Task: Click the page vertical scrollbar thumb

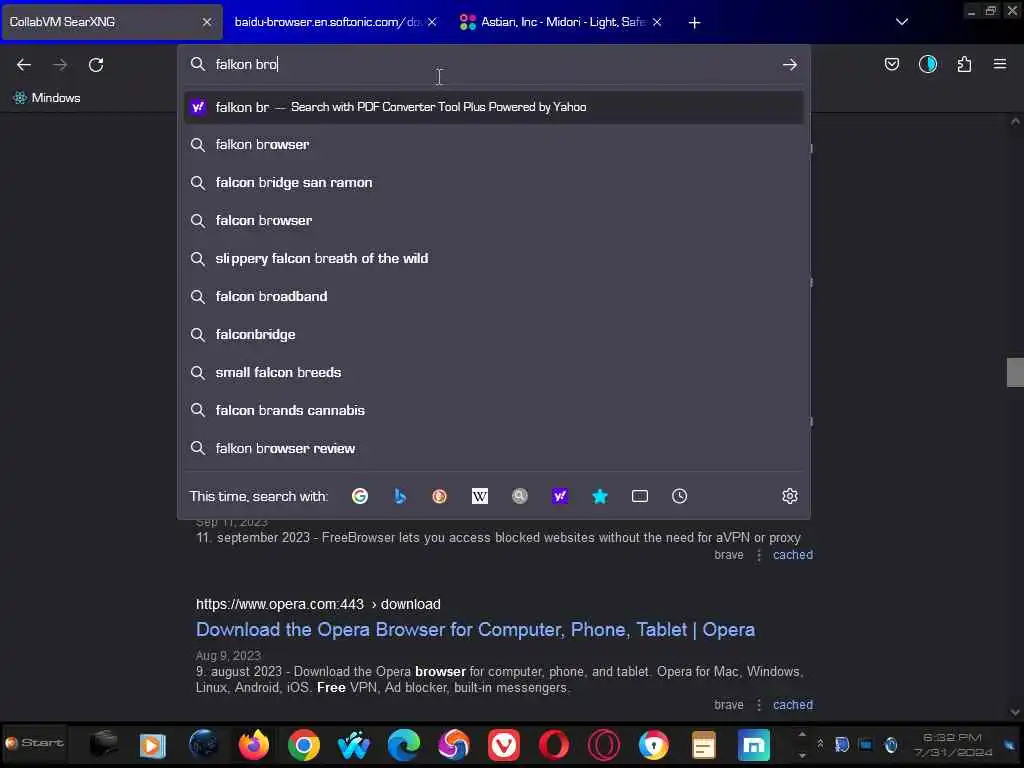Action: coord(1015,372)
